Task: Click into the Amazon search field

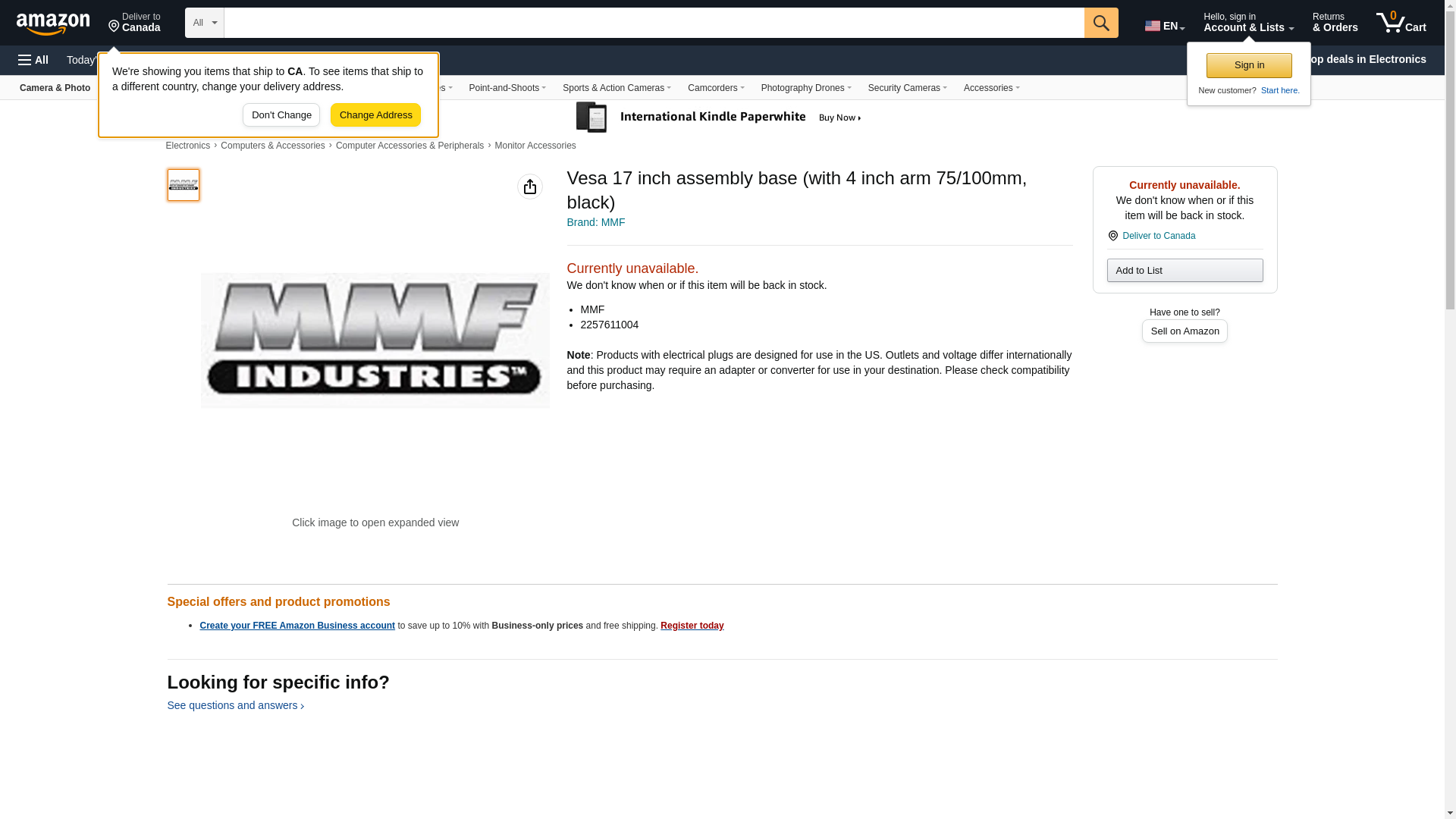Action: (654, 23)
